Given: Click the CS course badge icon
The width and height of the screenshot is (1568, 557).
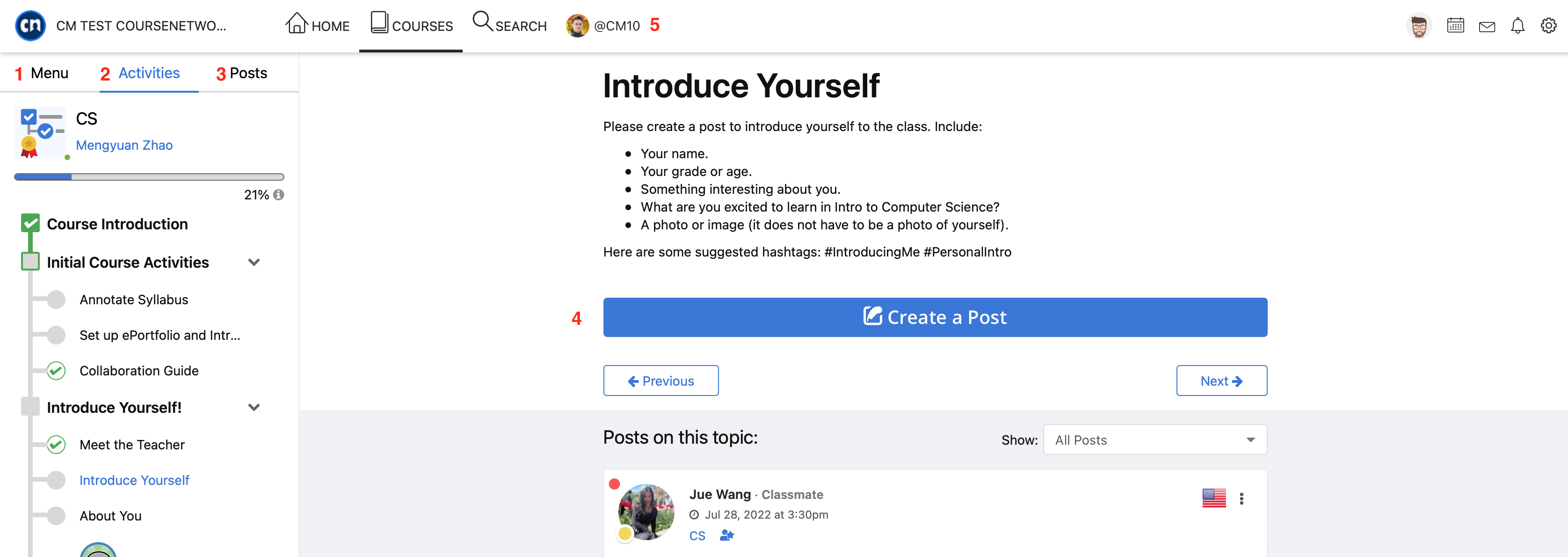Looking at the screenshot, I should (40, 133).
